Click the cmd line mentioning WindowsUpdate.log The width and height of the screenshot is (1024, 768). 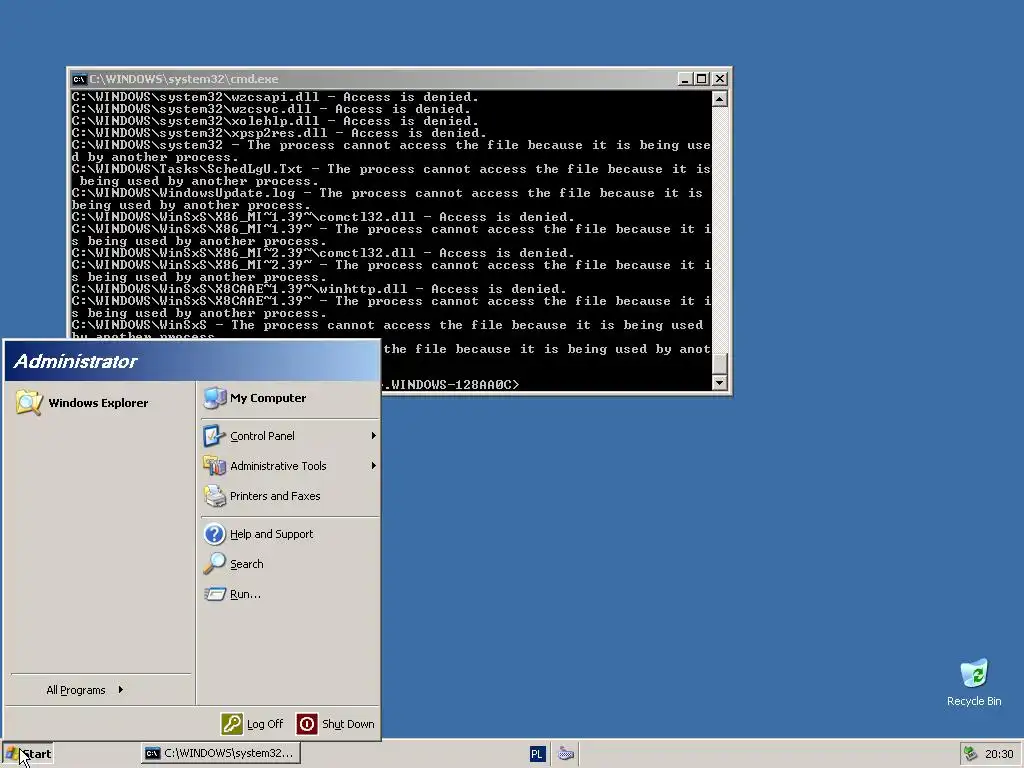point(387,193)
